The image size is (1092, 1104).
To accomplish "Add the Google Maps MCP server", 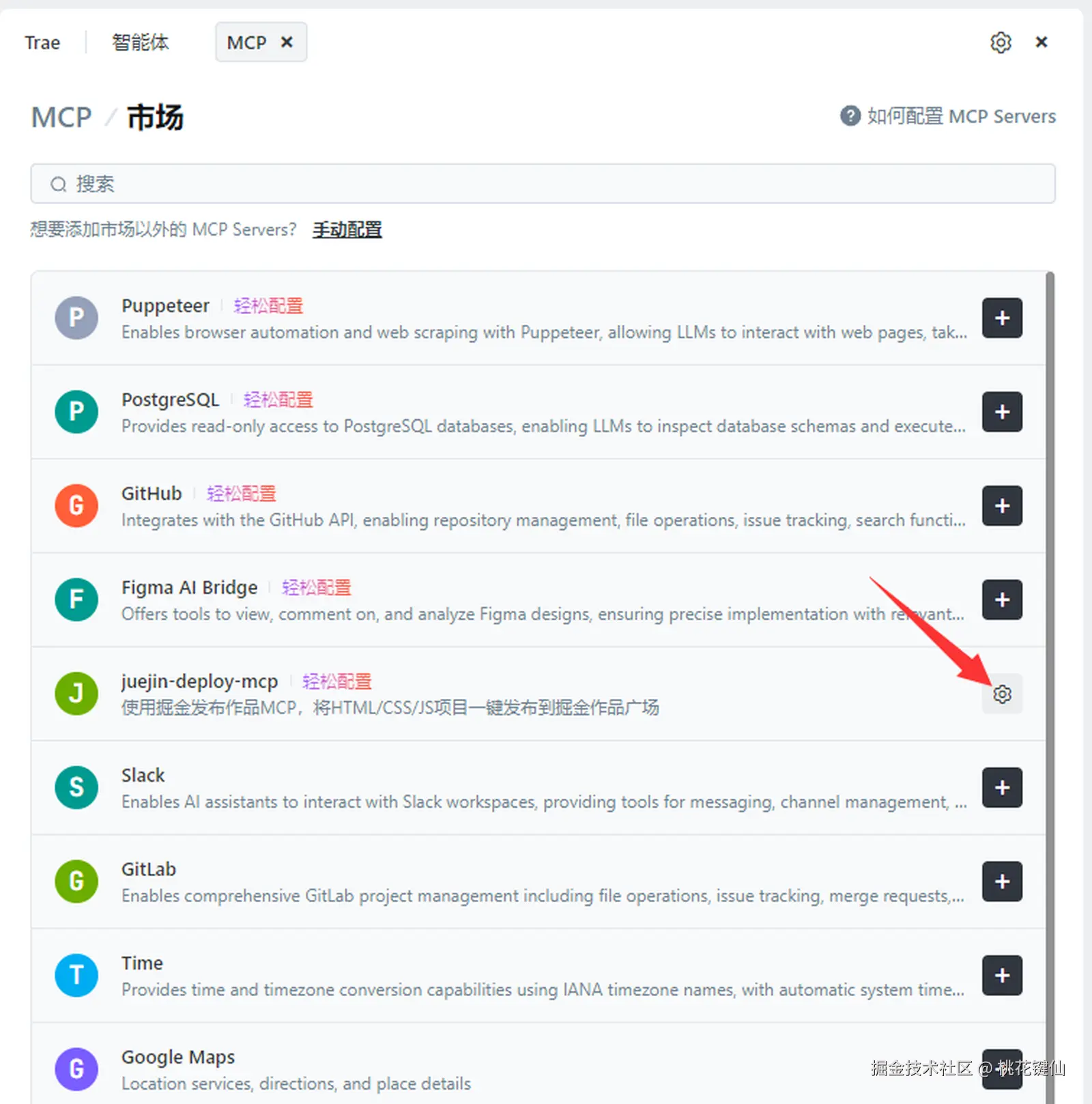I will point(1002,1069).
